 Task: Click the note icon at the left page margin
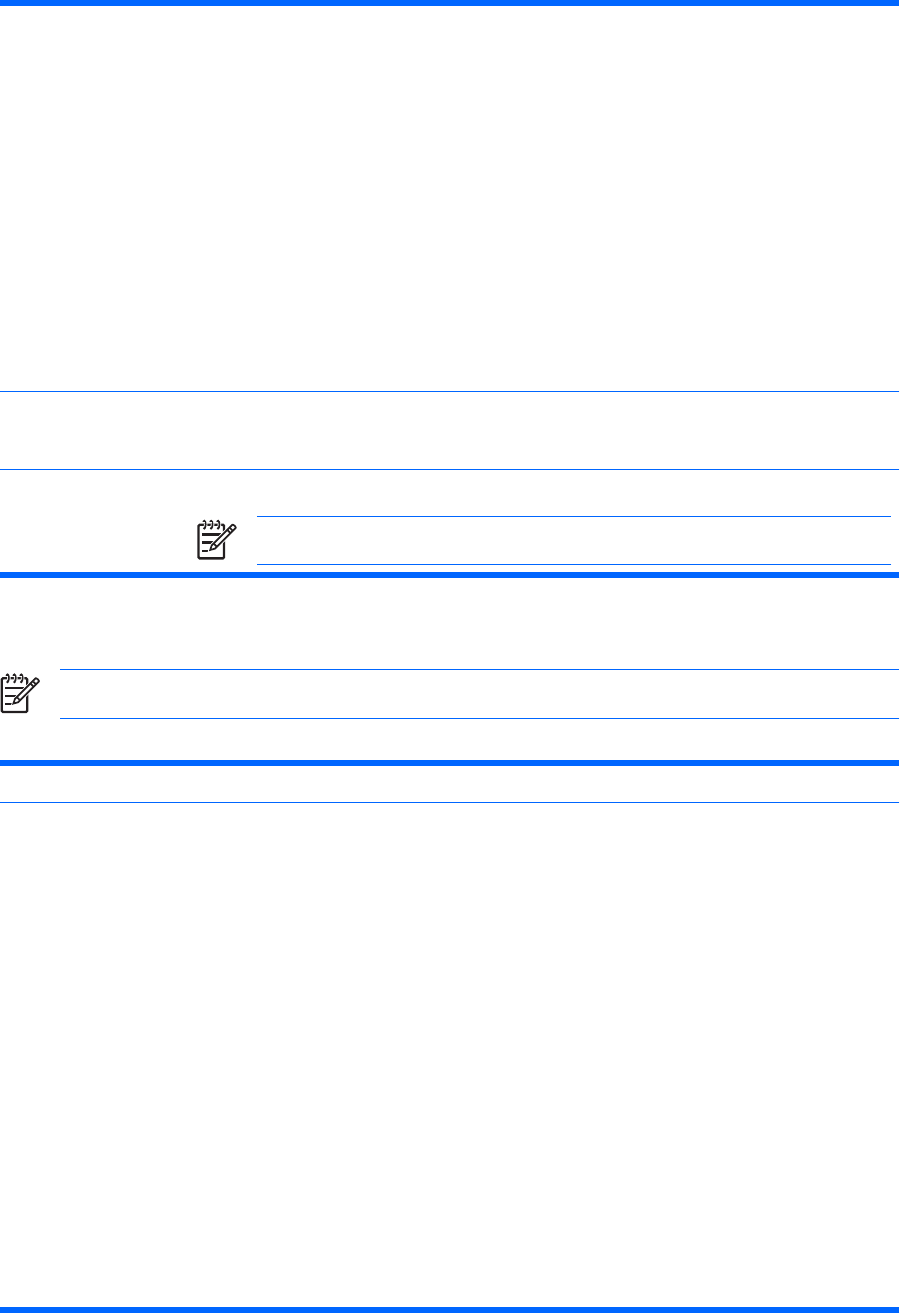(19, 694)
